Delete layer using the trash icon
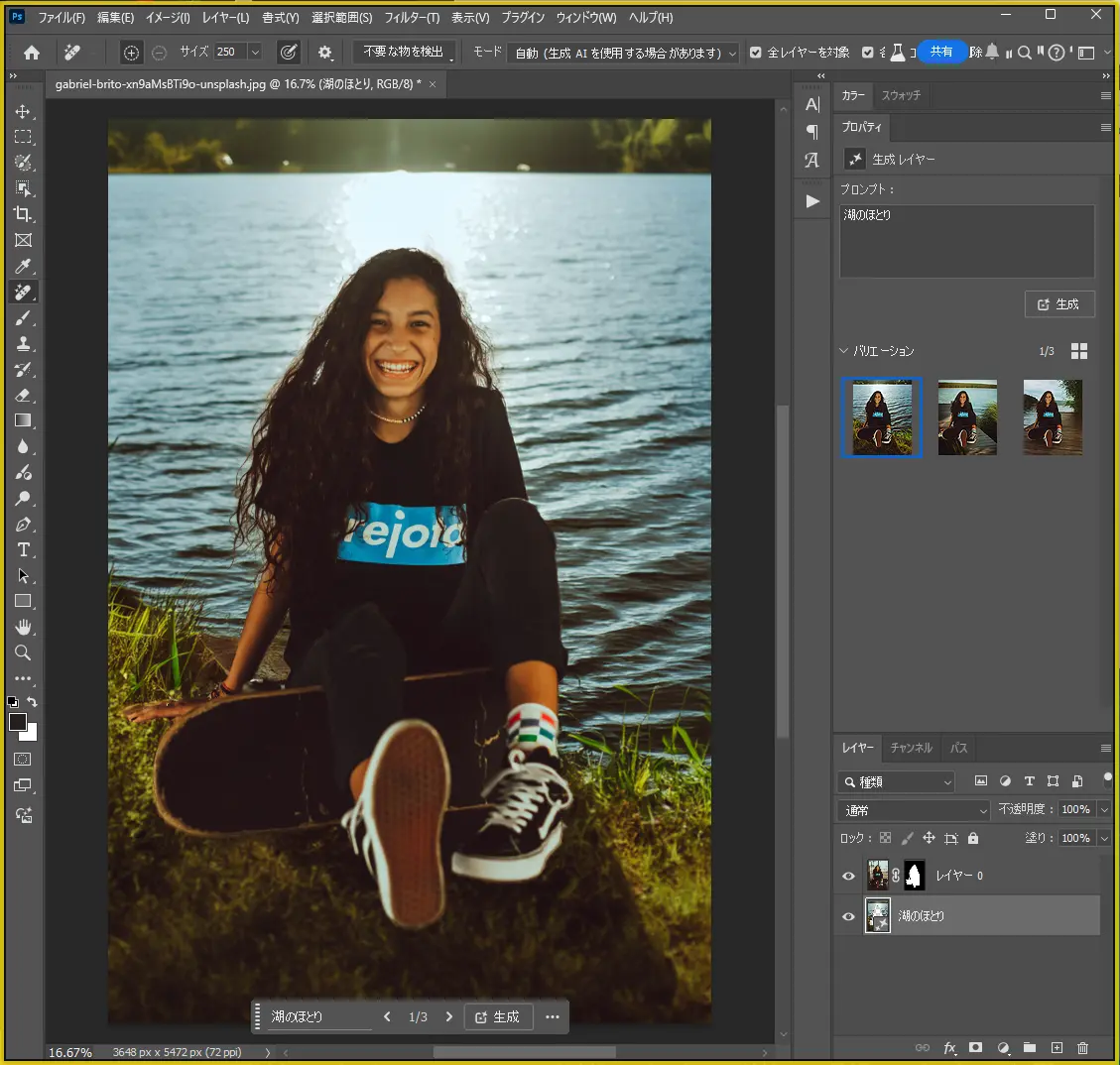1120x1065 pixels. (1083, 1048)
